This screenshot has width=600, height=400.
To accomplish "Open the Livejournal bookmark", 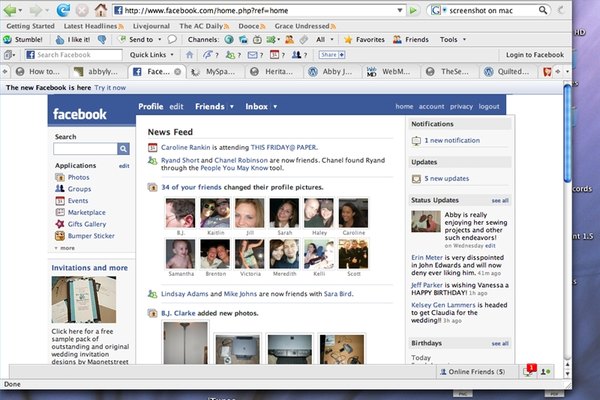I will click(151, 26).
